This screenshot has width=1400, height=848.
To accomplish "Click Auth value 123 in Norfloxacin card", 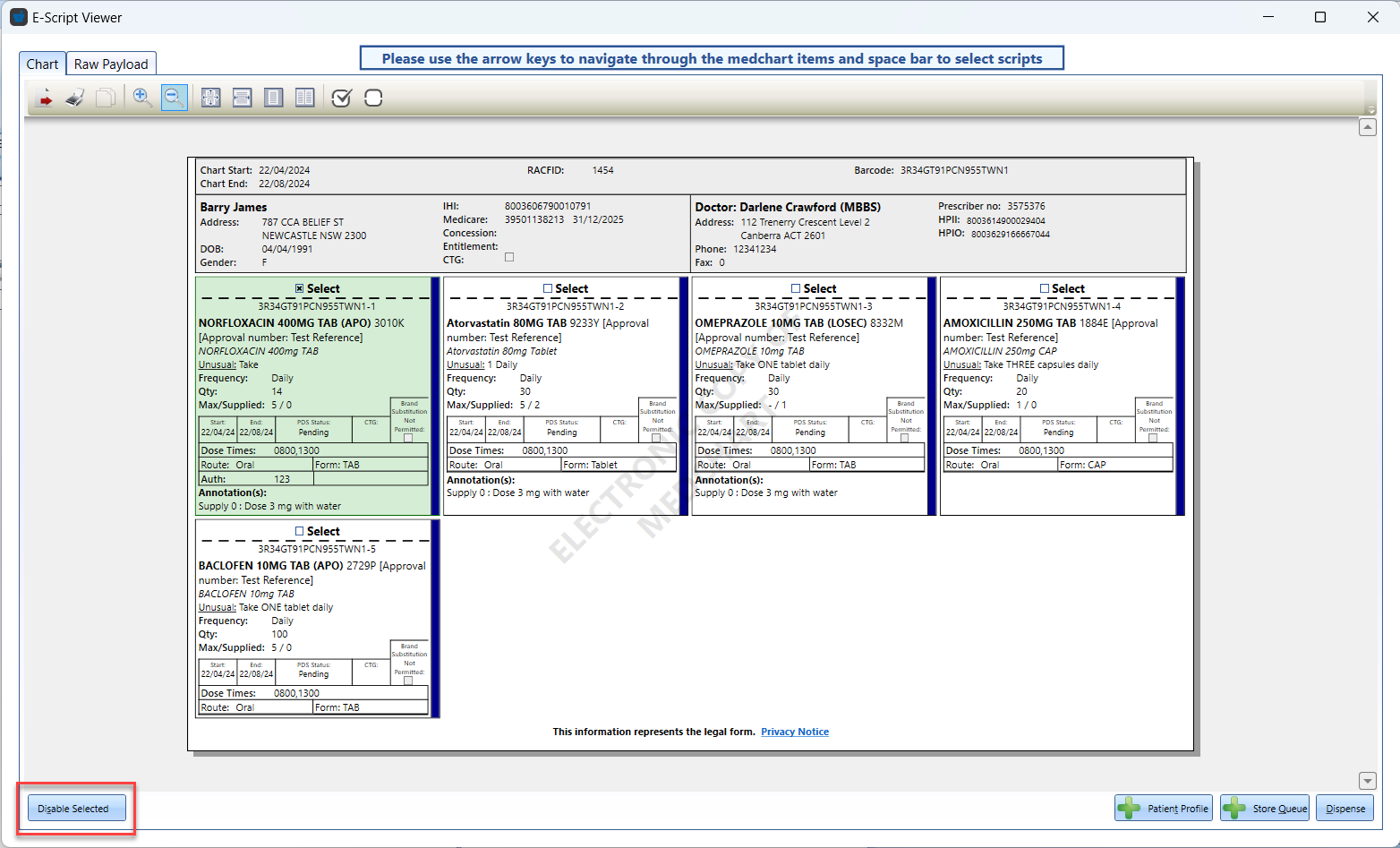I will (x=282, y=479).
